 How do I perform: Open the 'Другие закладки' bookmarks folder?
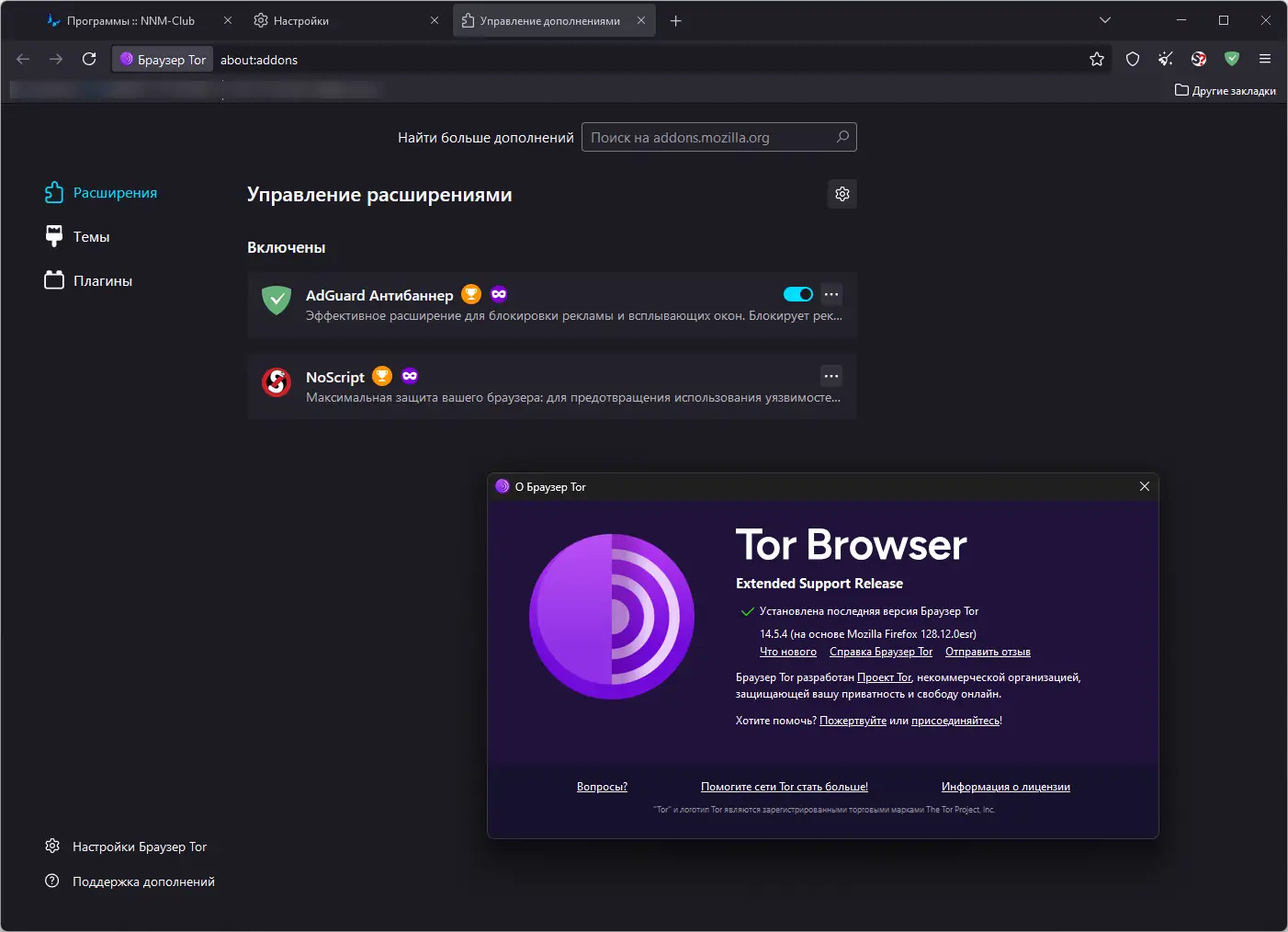(x=1226, y=90)
